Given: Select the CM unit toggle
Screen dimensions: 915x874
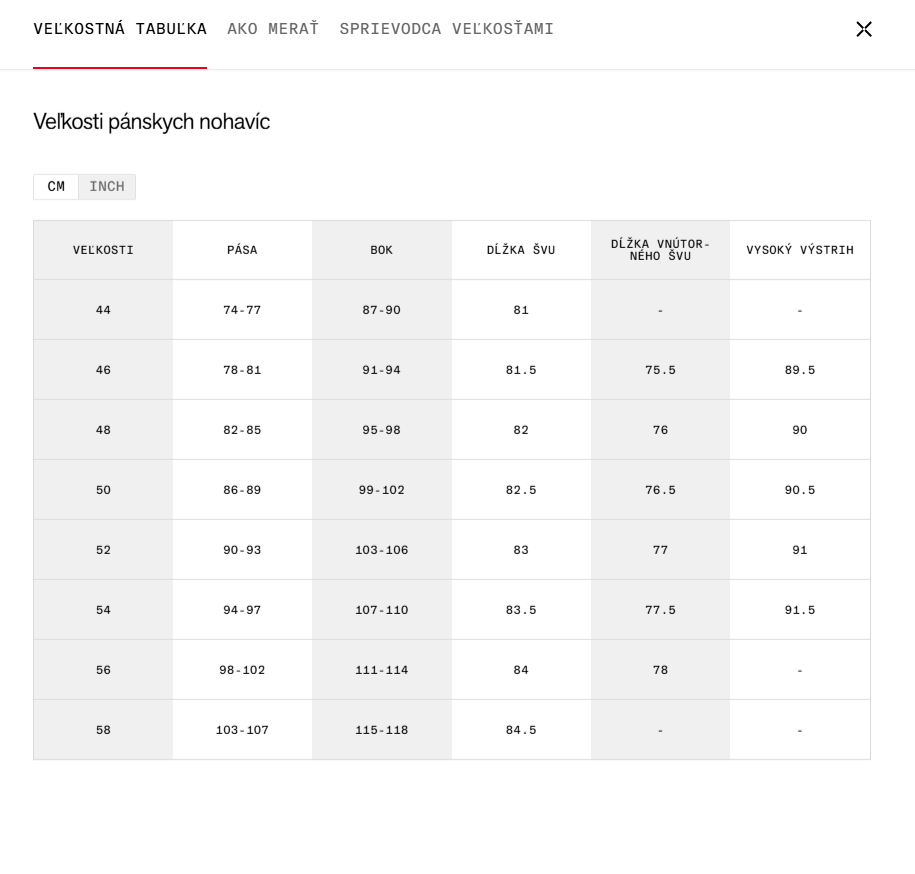Looking at the screenshot, I should tap(56, 187).
